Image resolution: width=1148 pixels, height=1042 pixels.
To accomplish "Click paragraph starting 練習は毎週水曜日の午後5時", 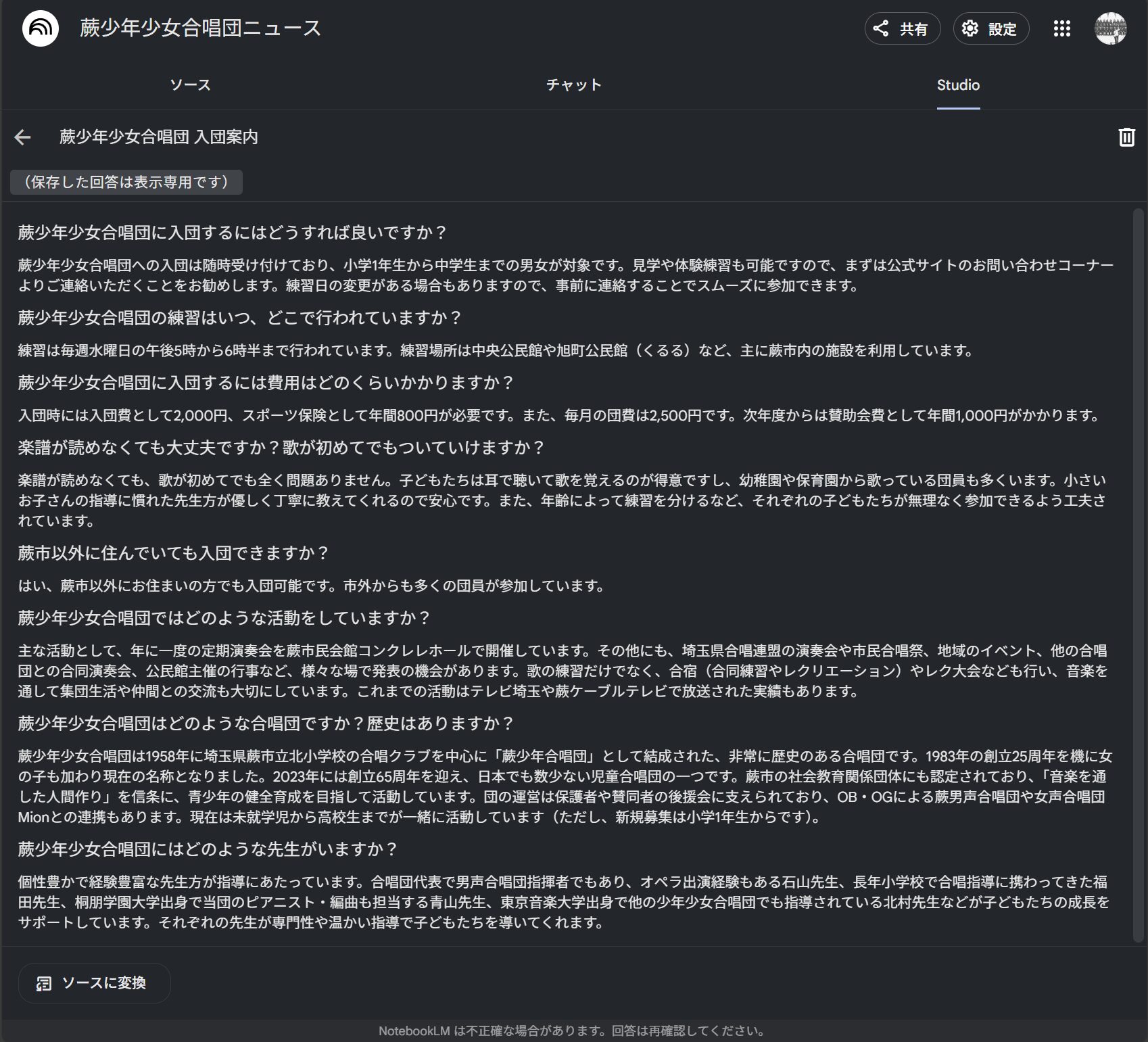I will coord(496,350).
